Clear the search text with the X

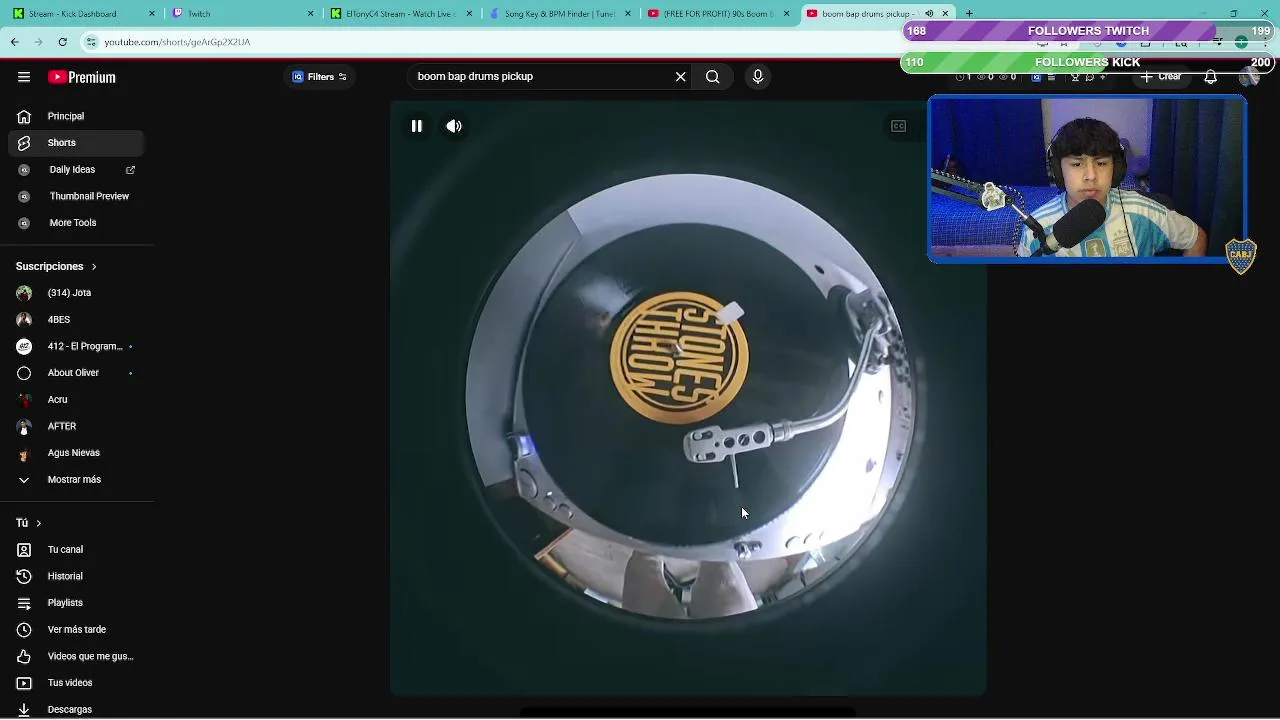pyautogui.click(x=681, y=76)
